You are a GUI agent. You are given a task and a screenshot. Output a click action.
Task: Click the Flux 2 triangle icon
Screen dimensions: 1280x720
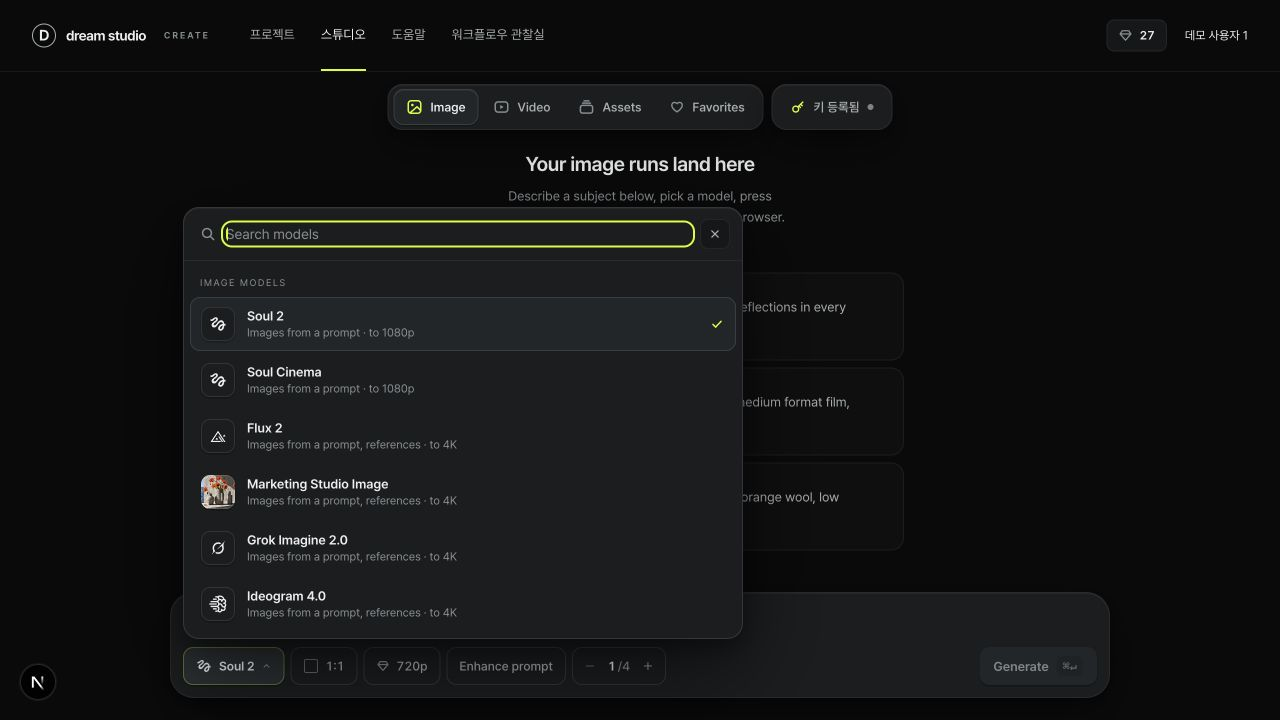coord(218,436)
